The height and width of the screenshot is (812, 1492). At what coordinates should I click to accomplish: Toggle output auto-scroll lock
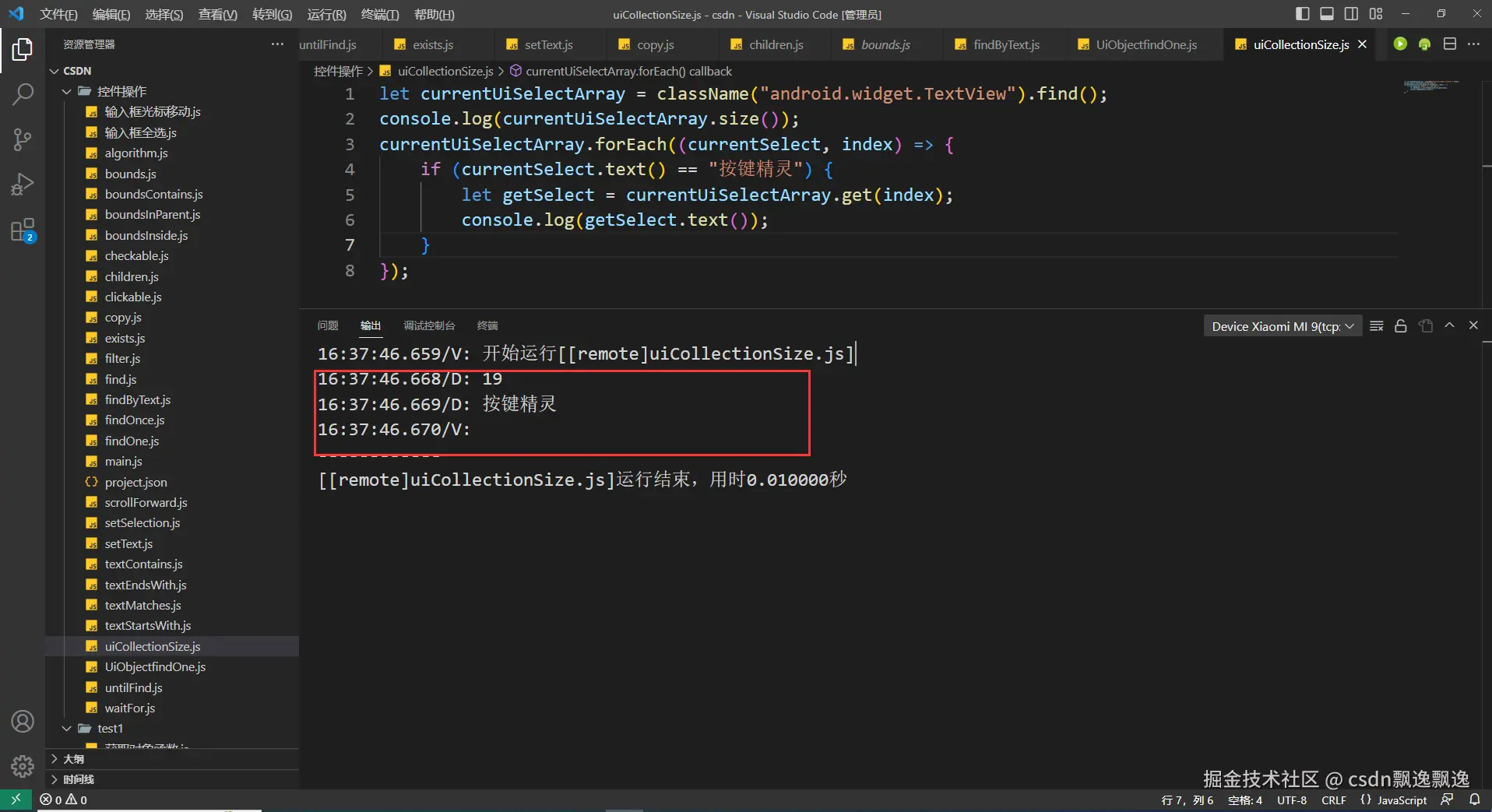tap(1401, 326)
